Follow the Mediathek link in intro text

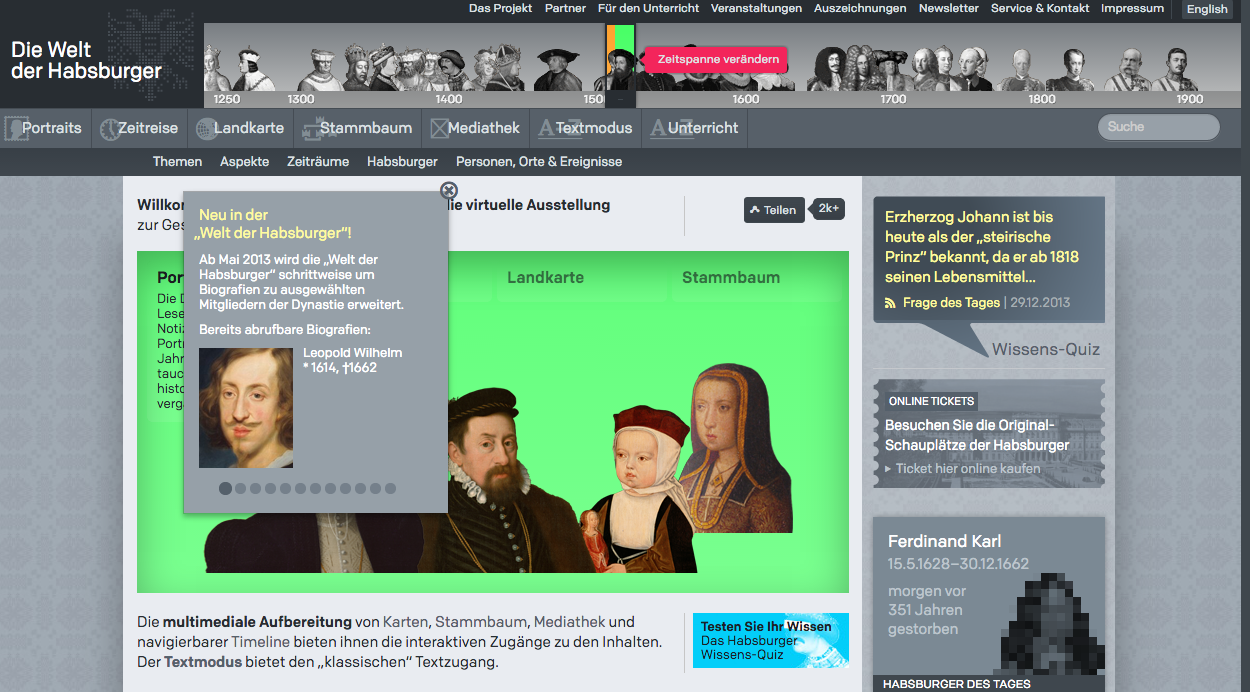click(570, 622)
